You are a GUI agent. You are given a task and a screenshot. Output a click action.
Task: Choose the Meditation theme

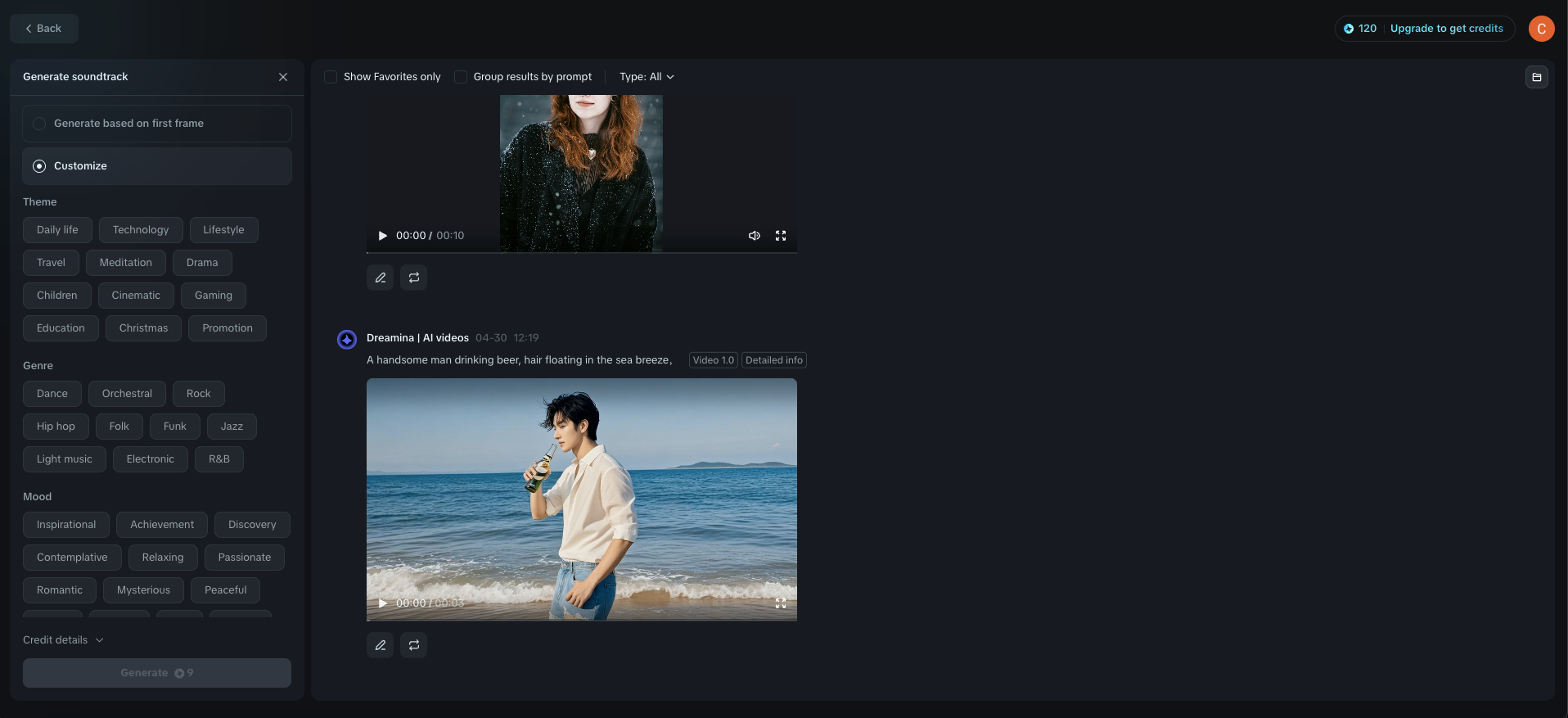click(x=126, y=263)
